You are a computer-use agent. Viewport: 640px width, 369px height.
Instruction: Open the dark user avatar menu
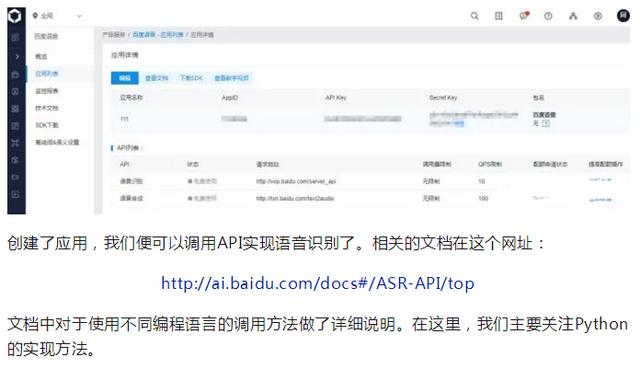coord(623,16)
